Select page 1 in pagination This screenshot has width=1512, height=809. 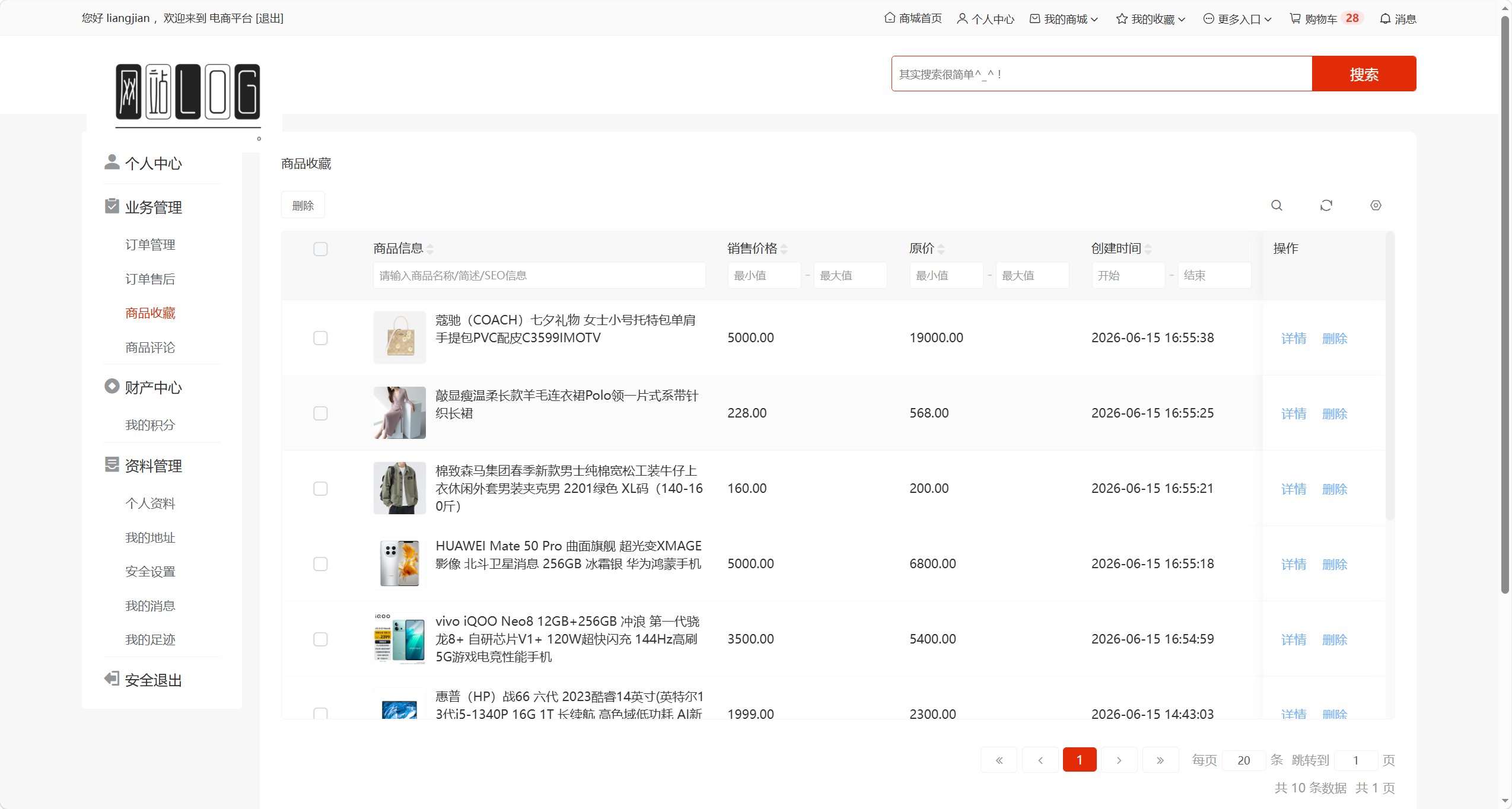pyautogui.click(x=1080, y=760)
